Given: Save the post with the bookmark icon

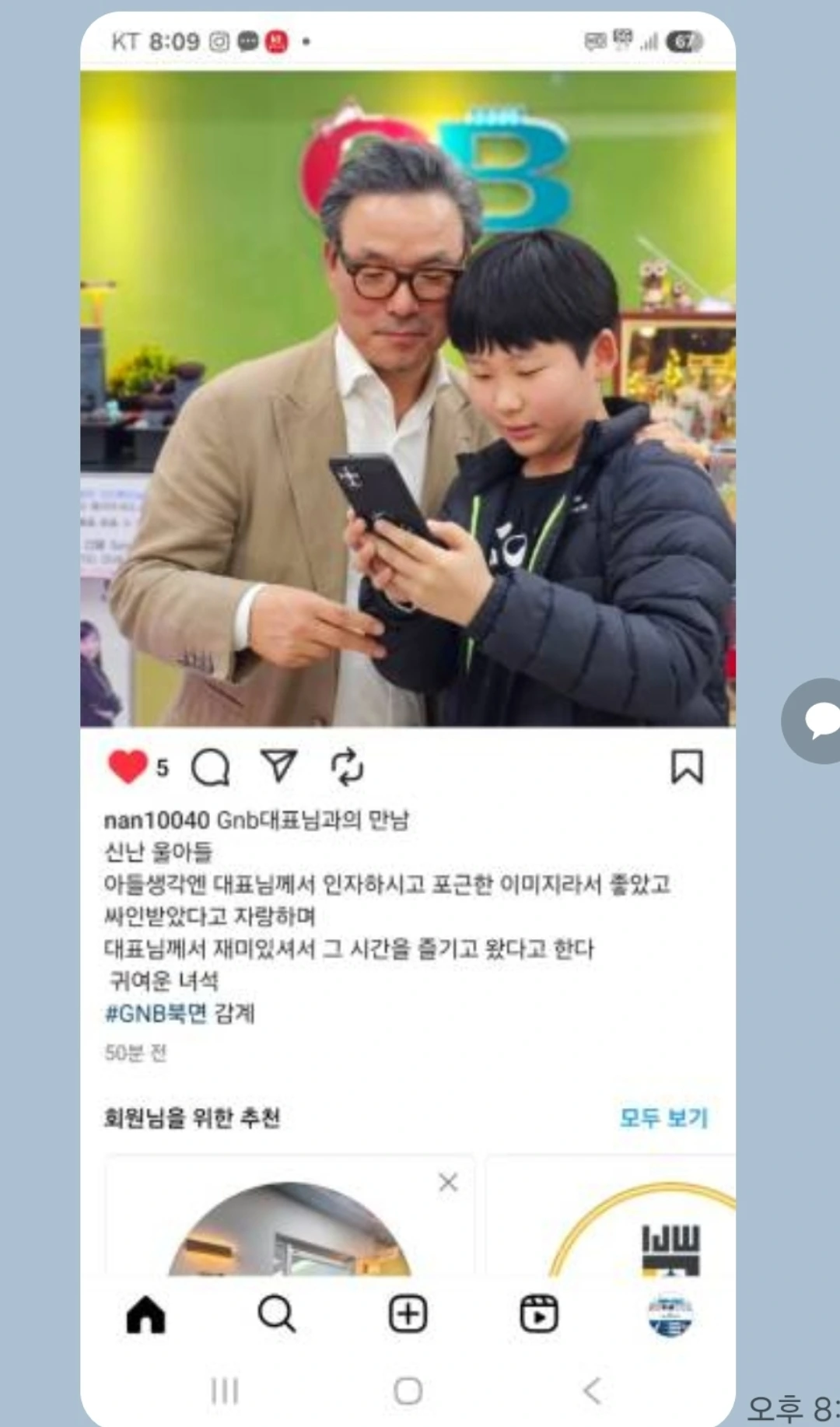Looking at the screenshot, I should click(687, 766).
